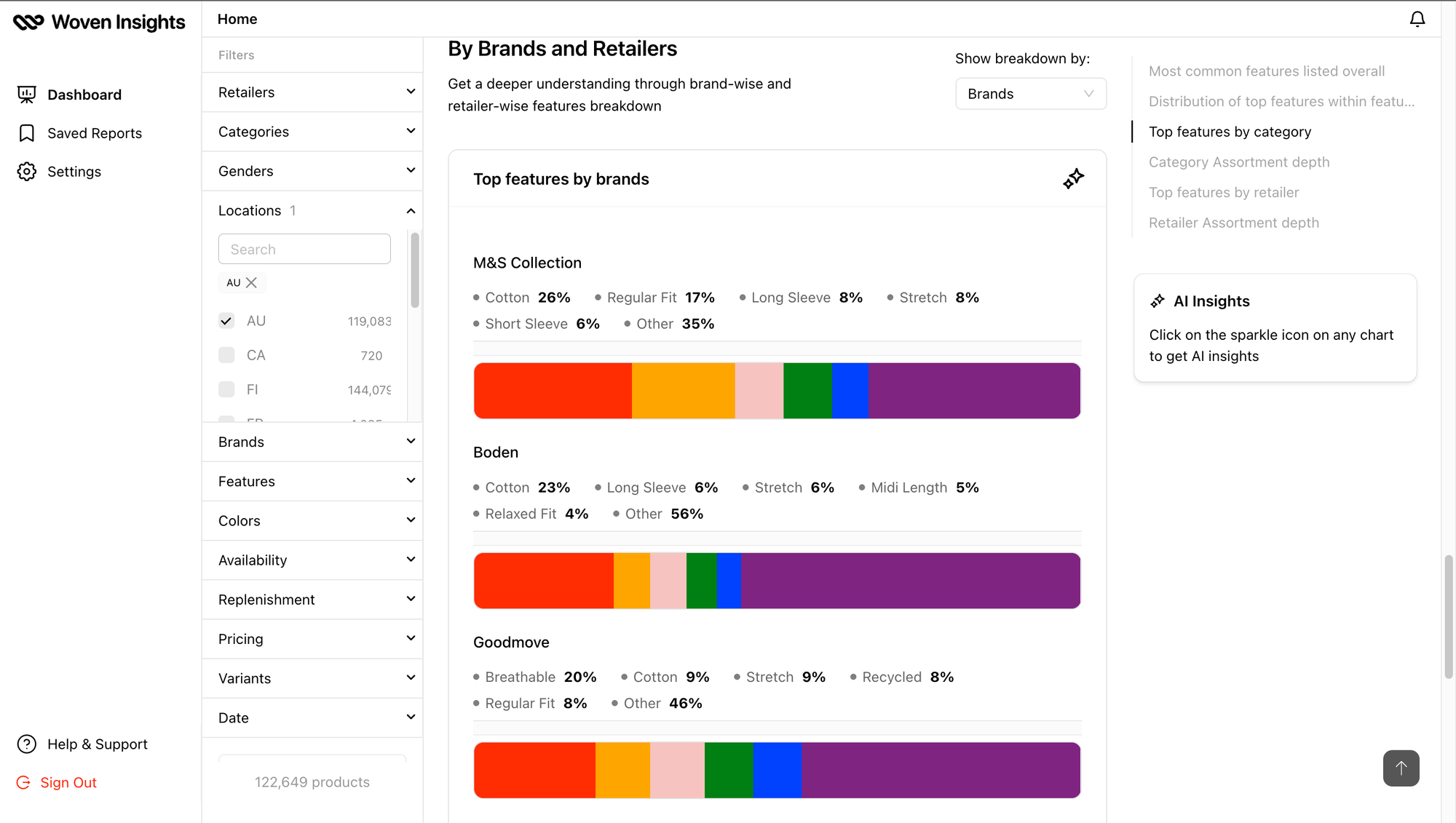Go to Most common features listed overall
This screenshot has width=1456, height=823.
coord(1266,71)
